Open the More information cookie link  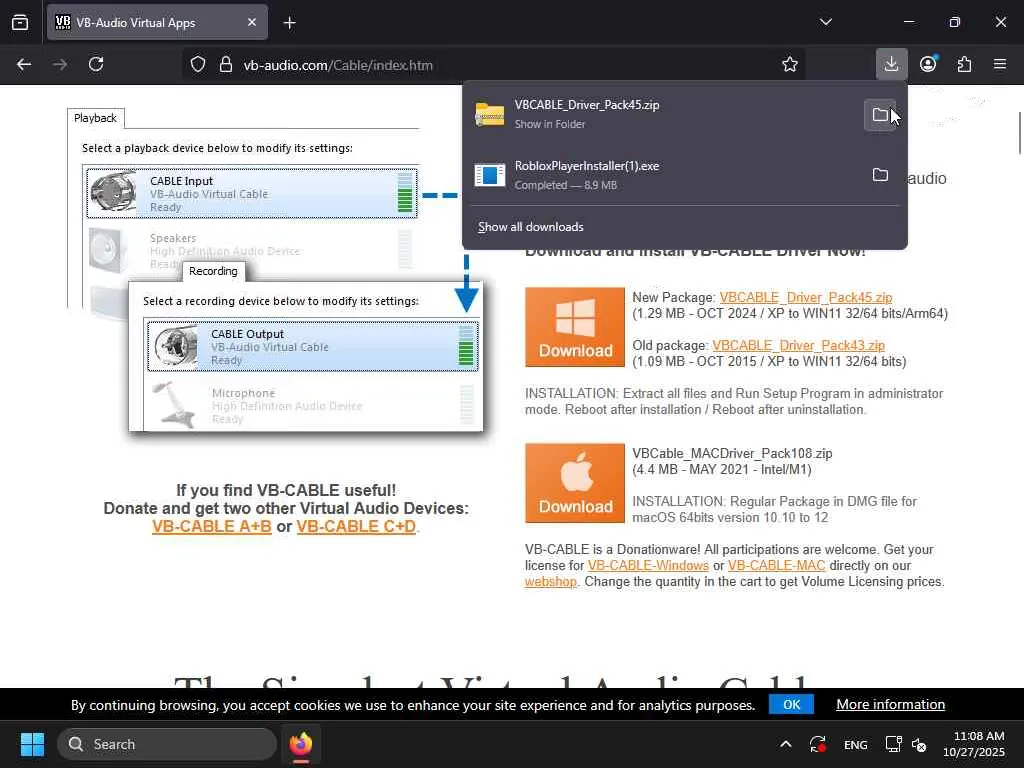coord(890,705)
